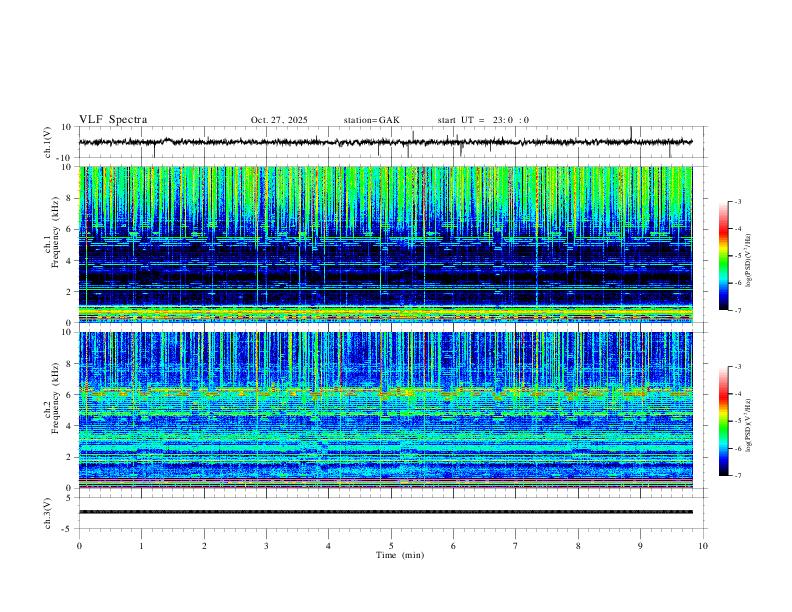Image resolution: width=792 pixels, height=612 pixels.
Task: Click the ch.1 spectrogram color bar
Action: click(723, 256)
